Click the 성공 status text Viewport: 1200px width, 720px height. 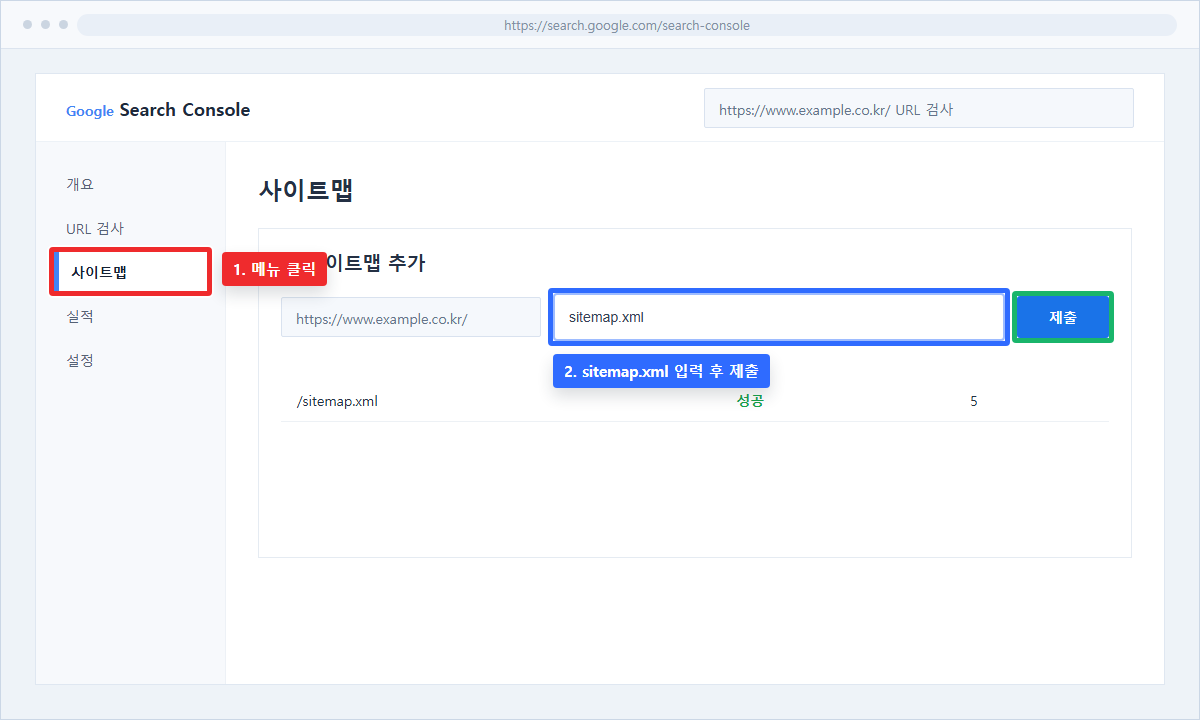pyautogui.click(x=750, y=401)
